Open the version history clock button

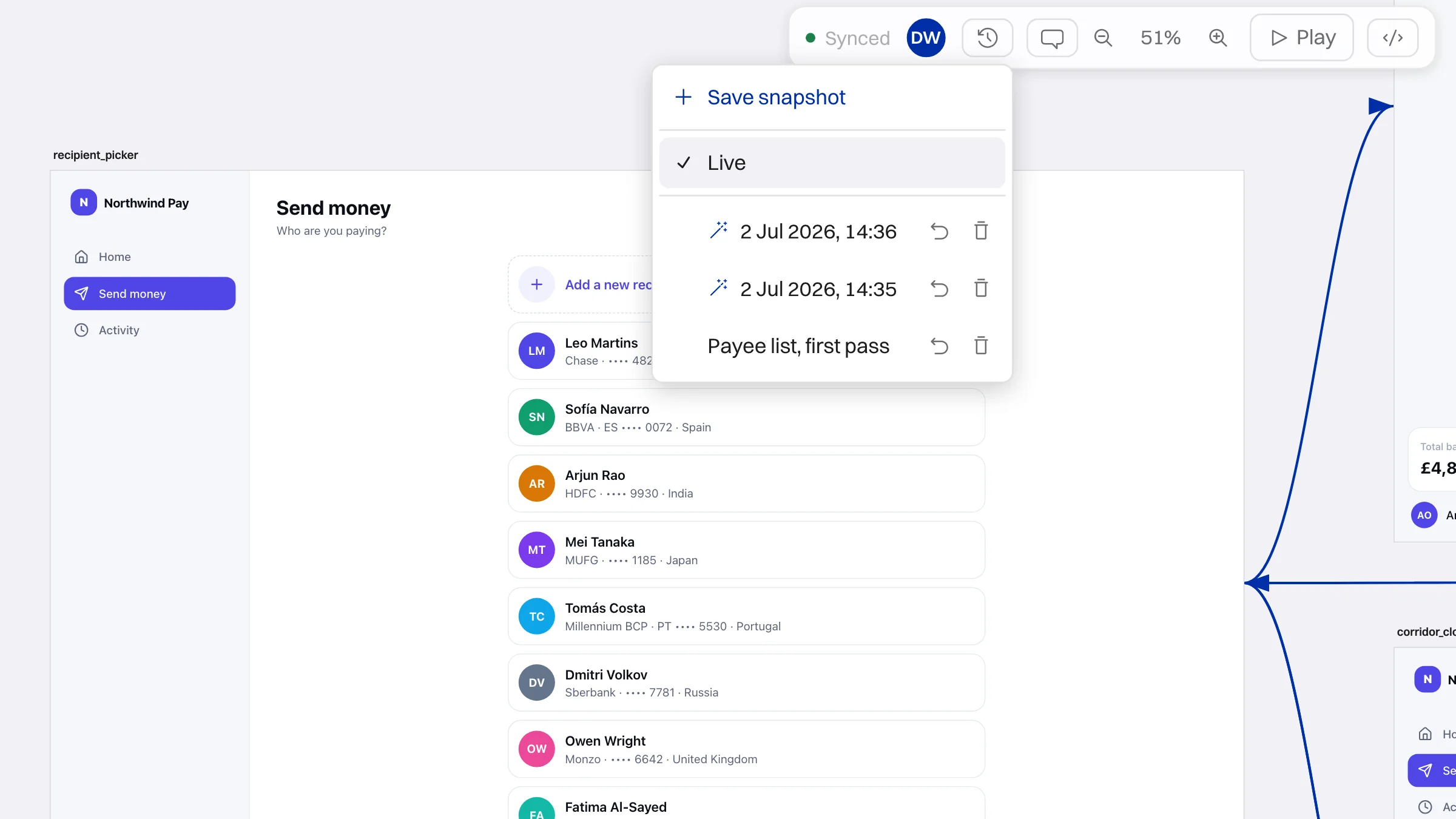(x=987, y=38)
